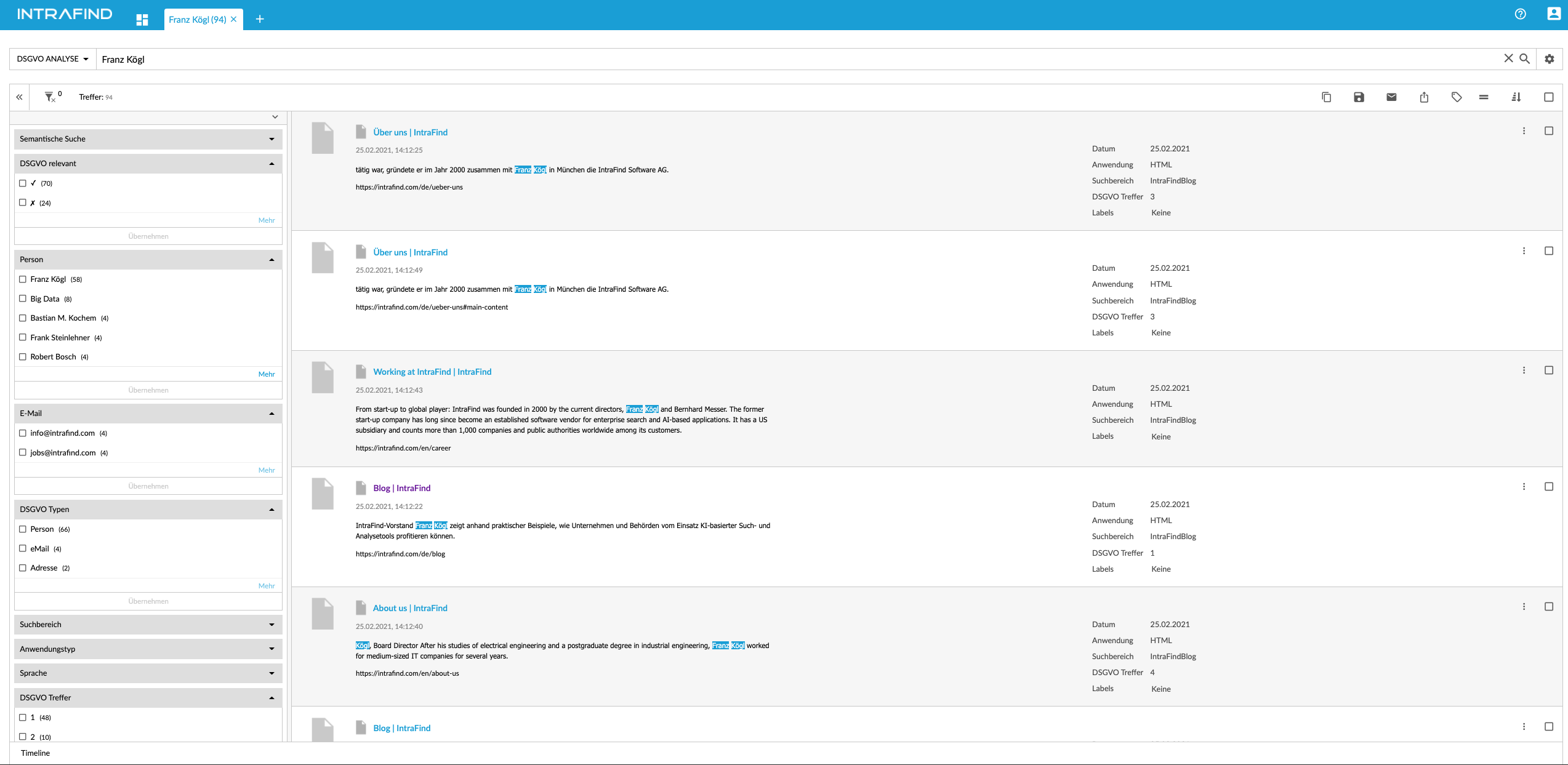Image resolution: width=1568 pixels, height=765 pixels.
Task: Open the share/export icon
Action: click(1423, 97)
